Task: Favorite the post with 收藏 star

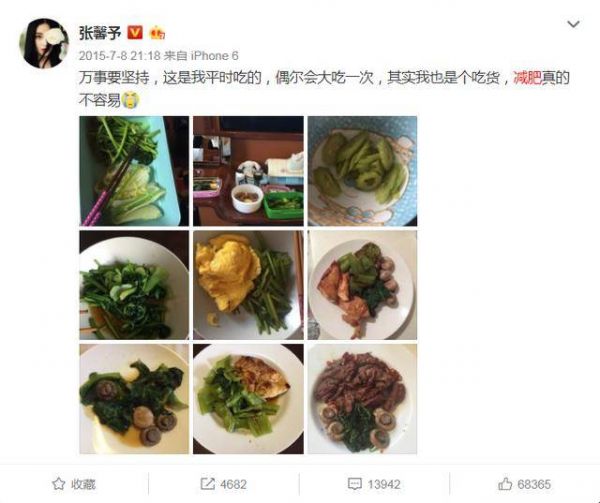Action: (x=74, y=484)
